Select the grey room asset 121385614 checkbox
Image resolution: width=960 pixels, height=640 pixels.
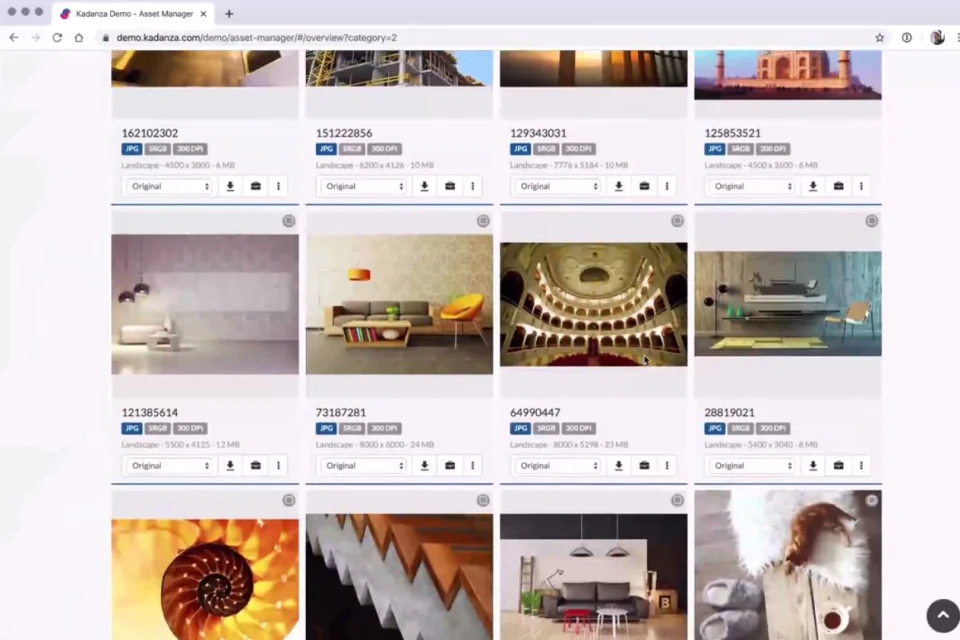point(288,221)
